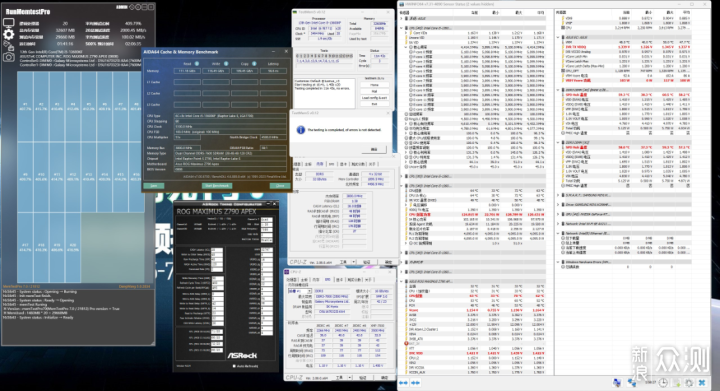Image resolution: width=720 pixels, height=391 pixels.
Task: Click Load config & exit in TestMem5
Action: [x=374, y=98]
